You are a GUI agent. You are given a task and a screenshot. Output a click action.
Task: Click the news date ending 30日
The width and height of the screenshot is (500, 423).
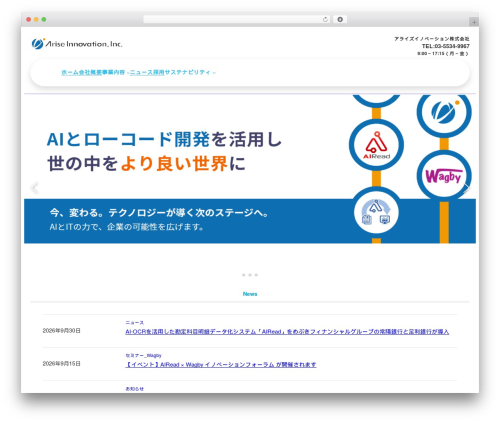[x=62, y=331]
